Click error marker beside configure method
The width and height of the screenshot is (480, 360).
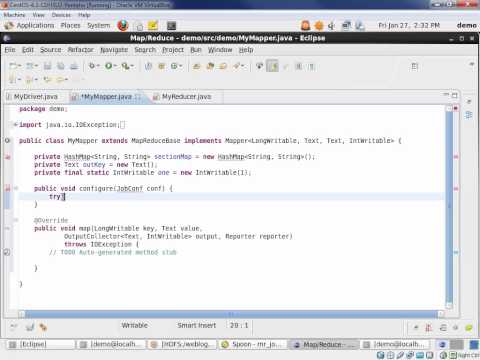[x=8, y=188]
